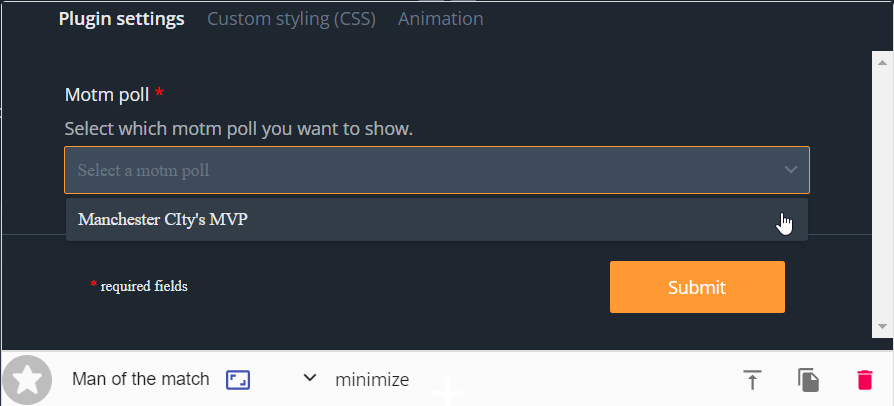Go to the Animation tab
894x406 pixels.
pyautogui.click(x=440, y=19)
